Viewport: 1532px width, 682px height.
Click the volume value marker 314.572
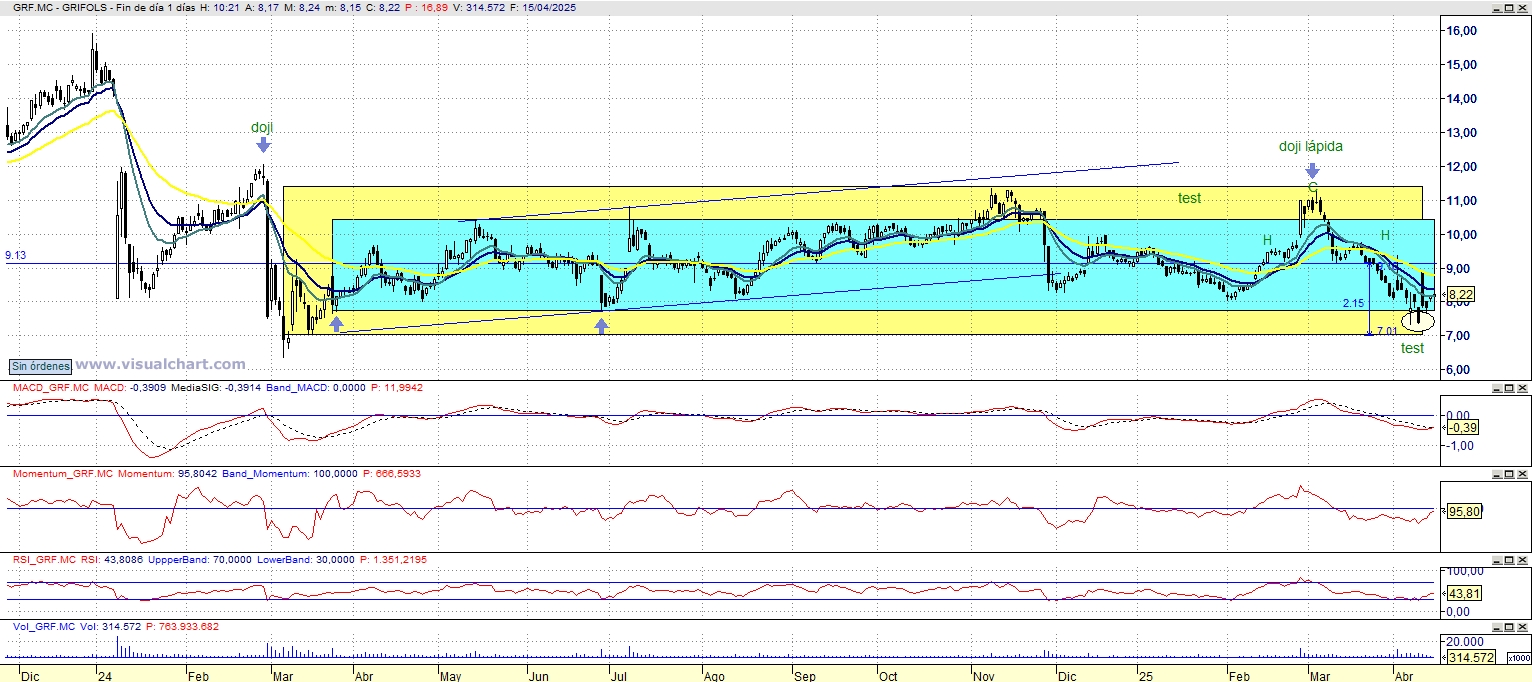(1472, 657)
